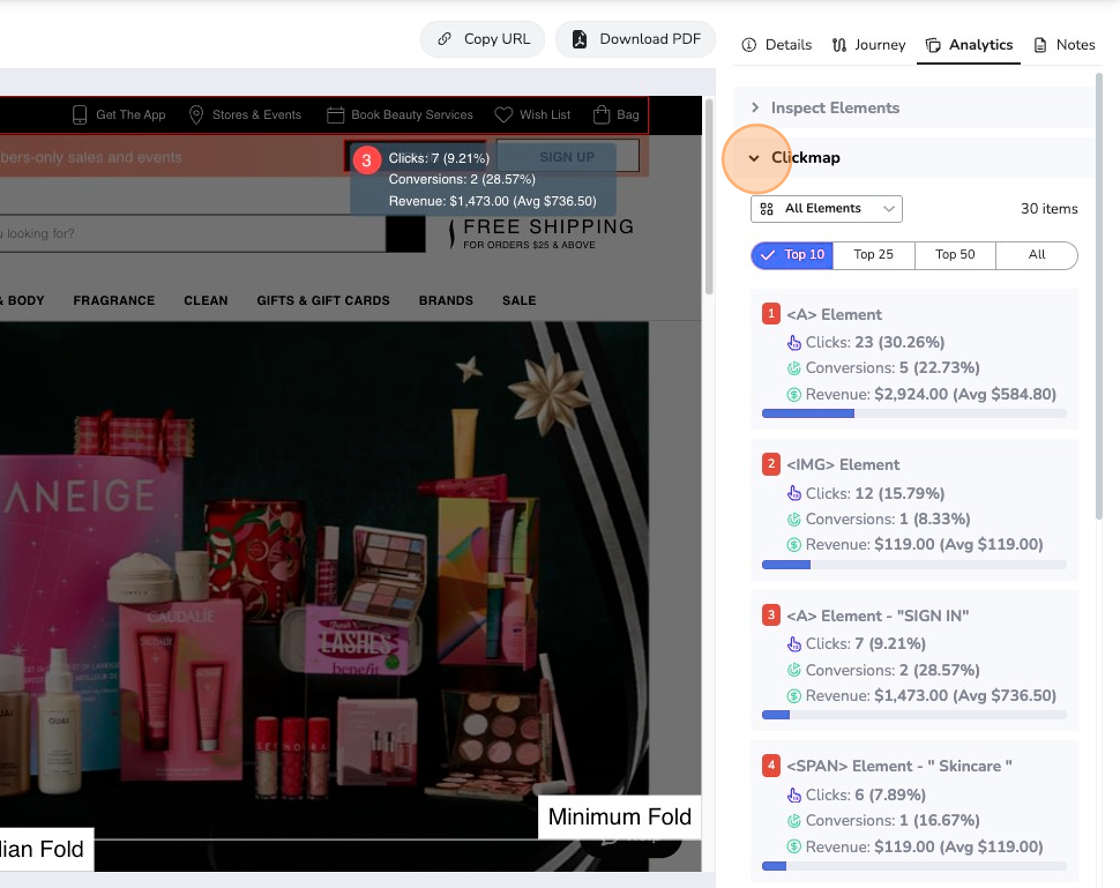Image resolution: width=1120 pixels, height=888 pixels.
Task: Click the shopping bag icon
Action: click(601, 115)
